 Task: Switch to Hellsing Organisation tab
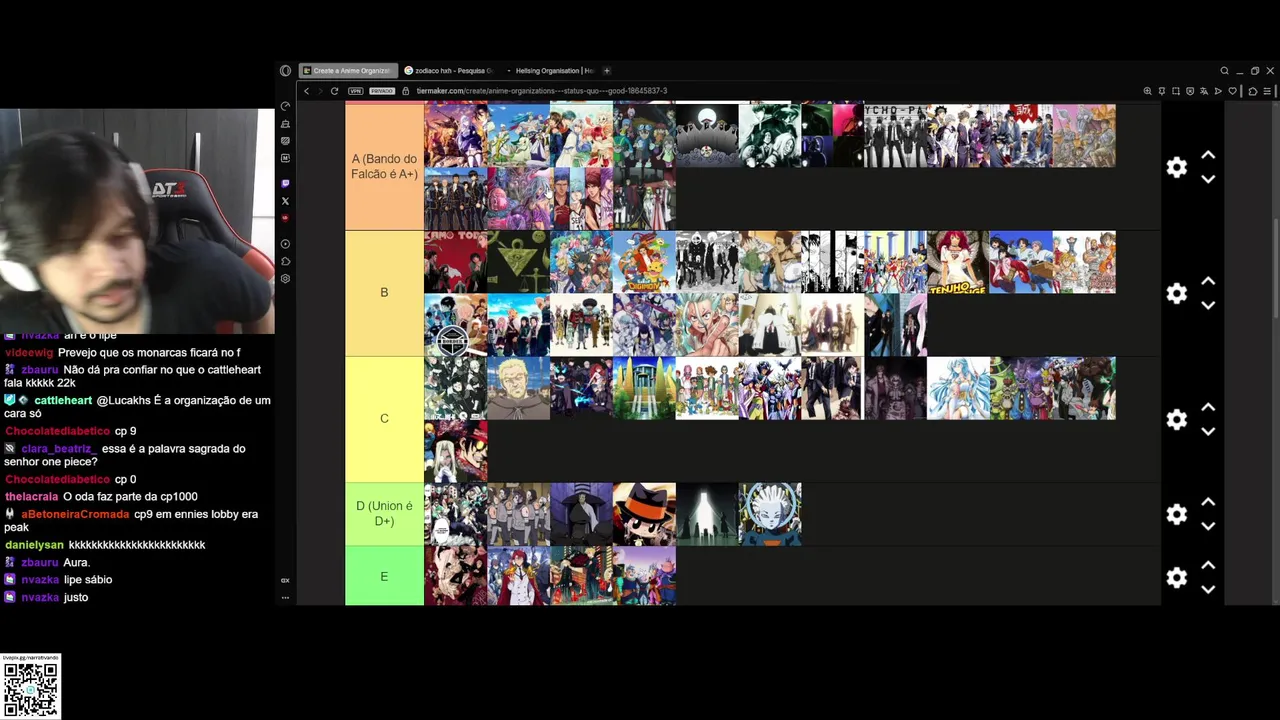[x=549, y=71]
